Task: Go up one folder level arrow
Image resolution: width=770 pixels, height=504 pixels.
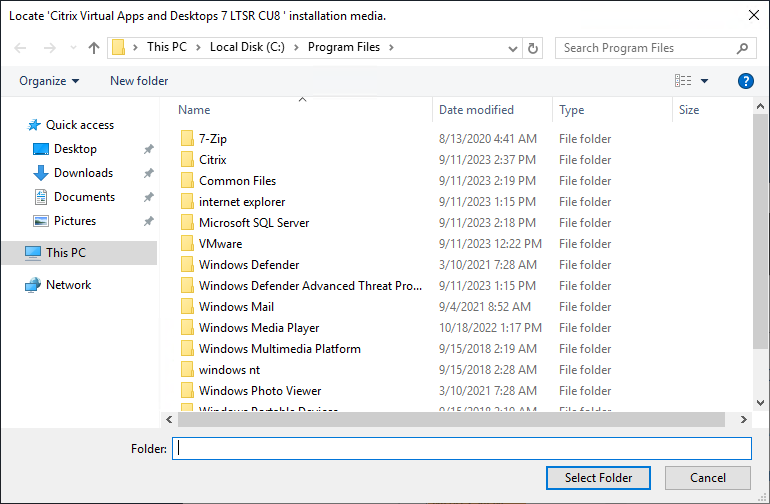Action: pos(93,48)
